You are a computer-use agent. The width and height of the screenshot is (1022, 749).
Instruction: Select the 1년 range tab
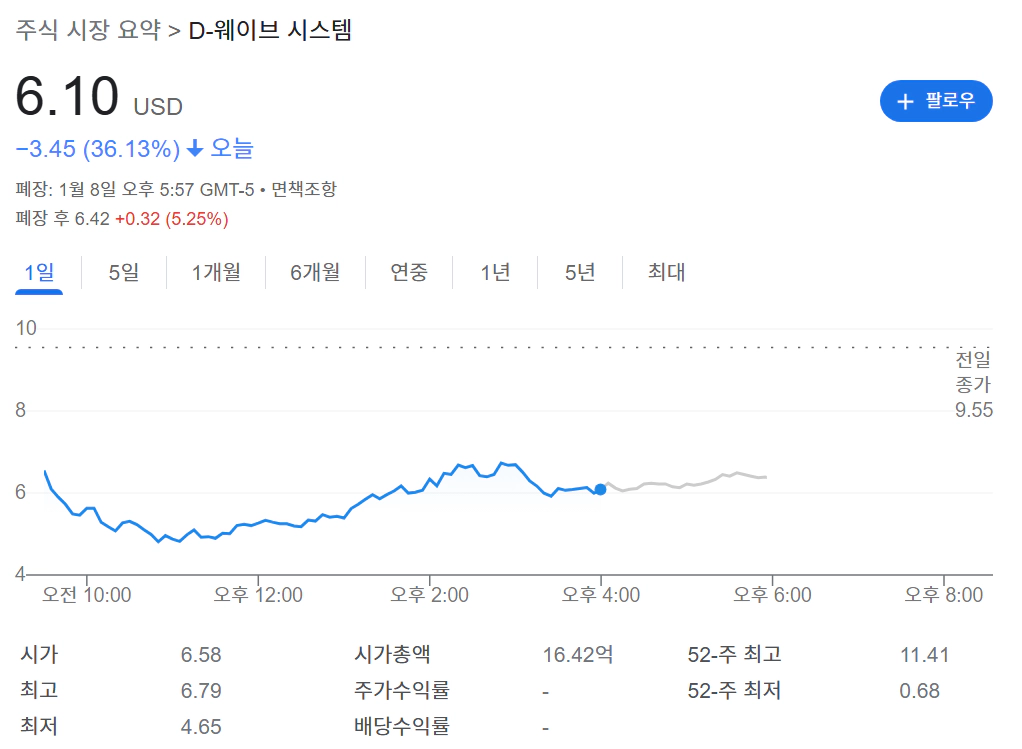tap(495, 272)
